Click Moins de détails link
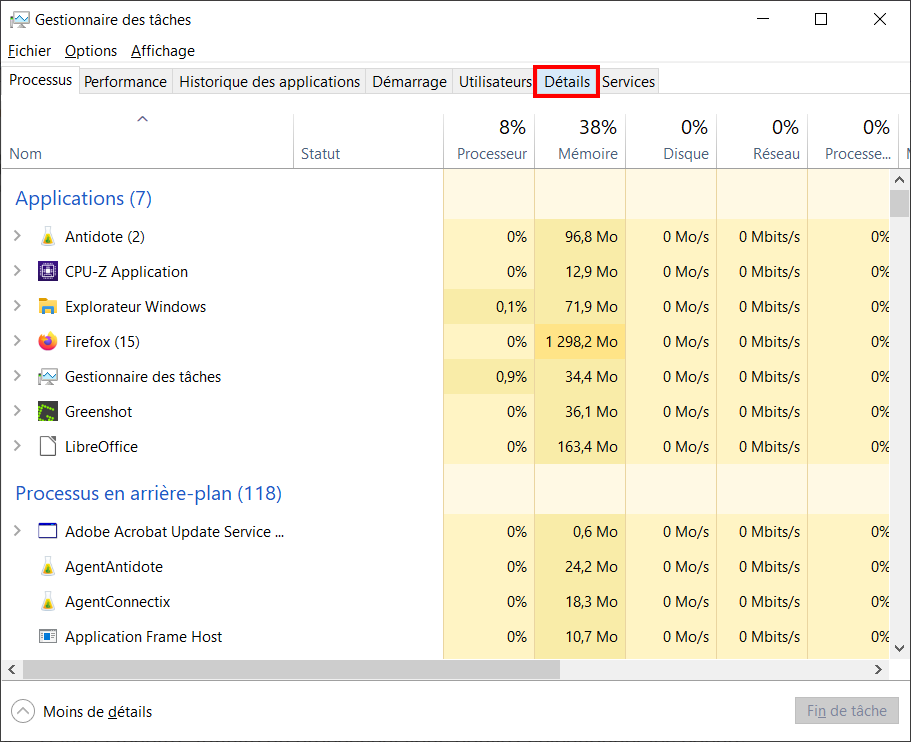The height and width of the screenshot is (742, 911). [x=98, y=712]
